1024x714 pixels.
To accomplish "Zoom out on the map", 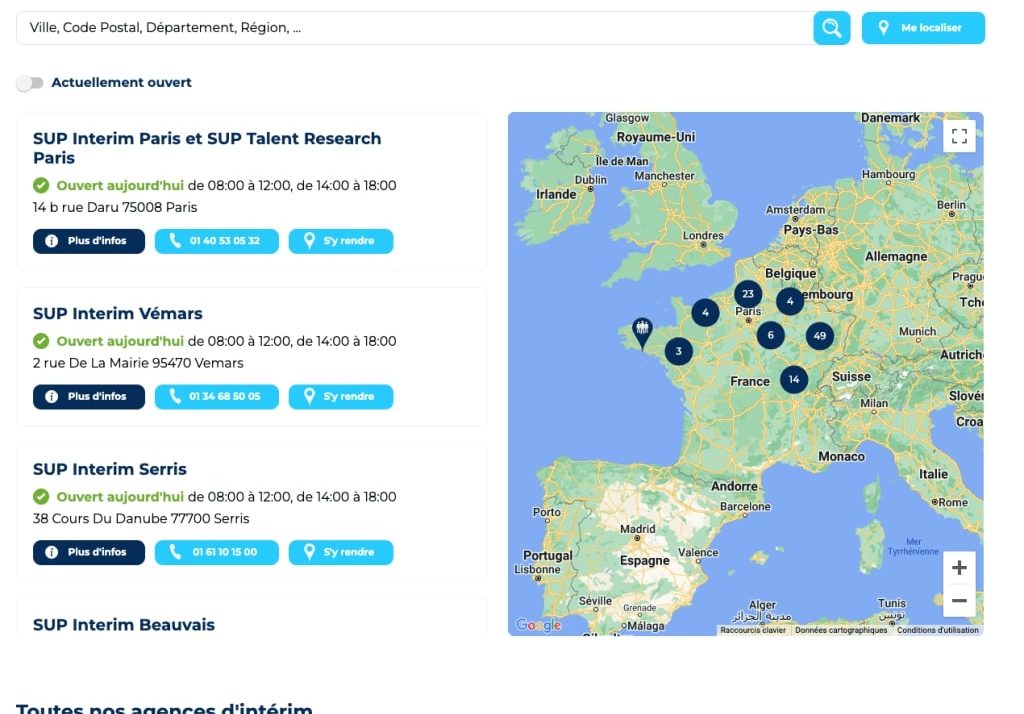I will pos(959,600).
